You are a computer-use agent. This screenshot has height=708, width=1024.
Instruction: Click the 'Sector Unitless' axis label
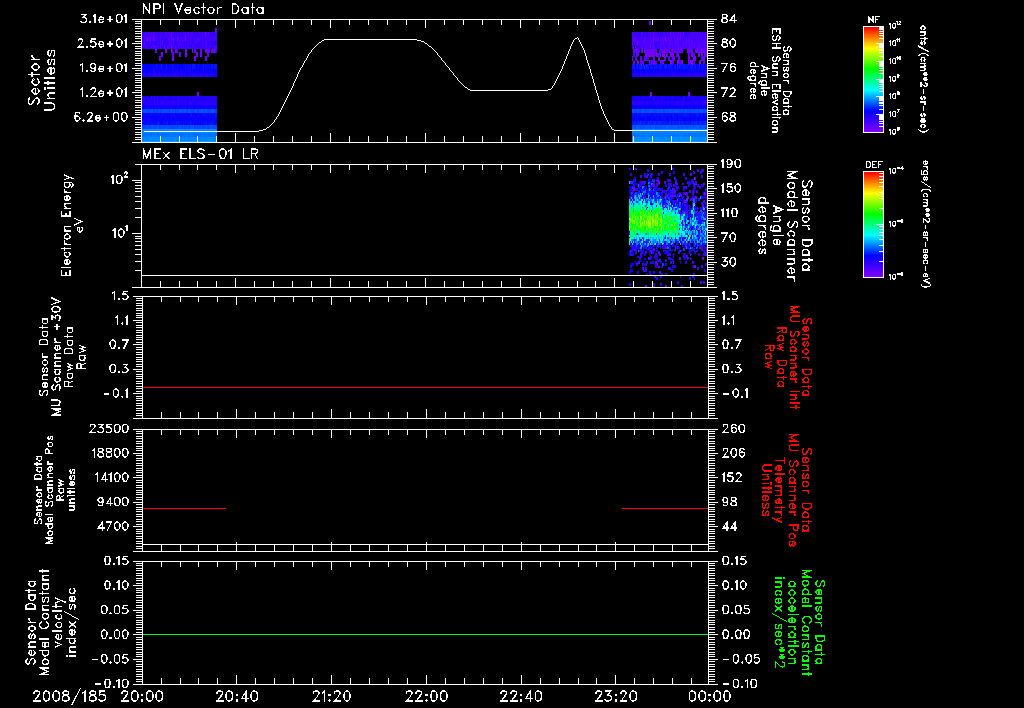[x=41, y=80]
